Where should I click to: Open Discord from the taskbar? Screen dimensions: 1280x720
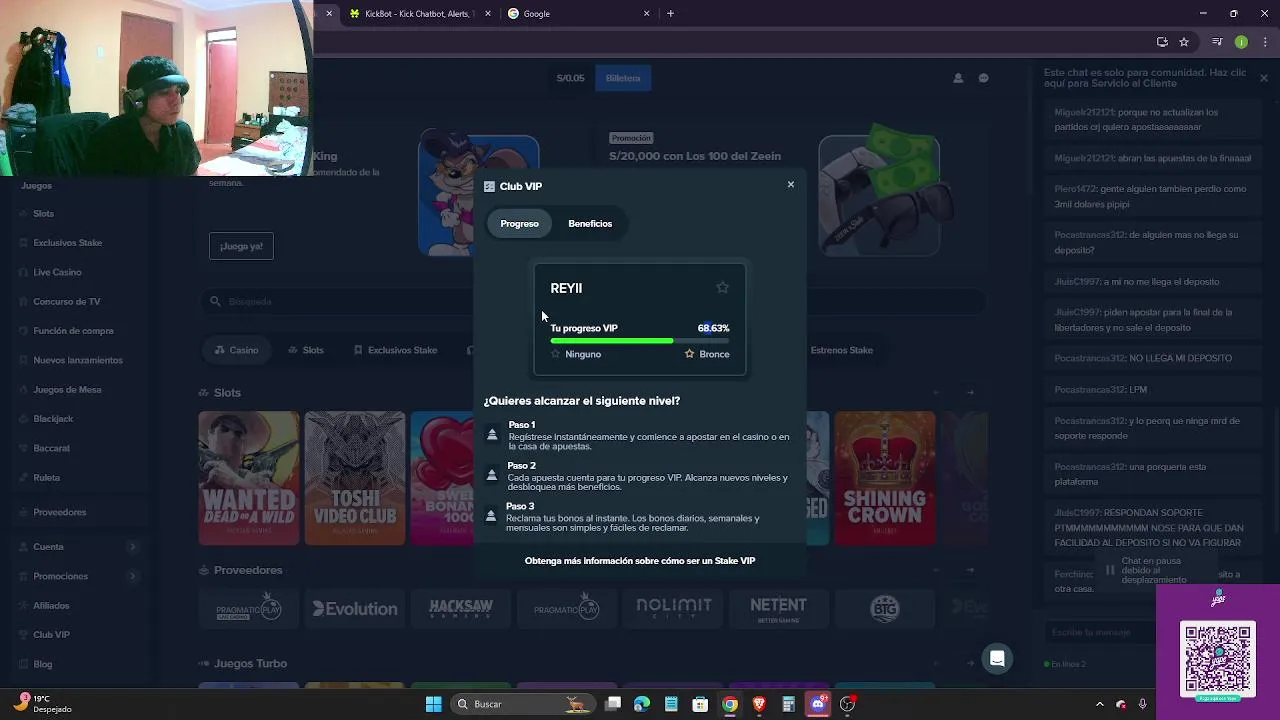point(818,704)
